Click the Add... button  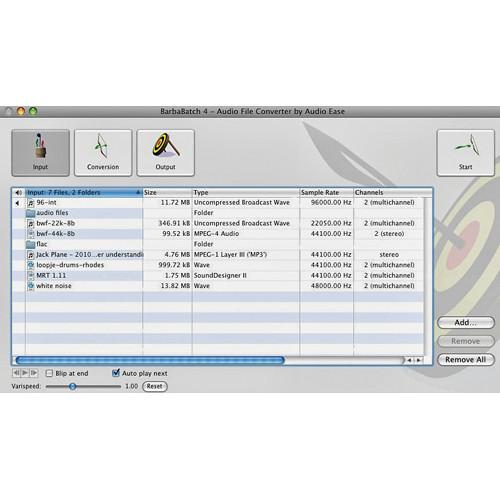pyautogui.click(x=466, y=322)
